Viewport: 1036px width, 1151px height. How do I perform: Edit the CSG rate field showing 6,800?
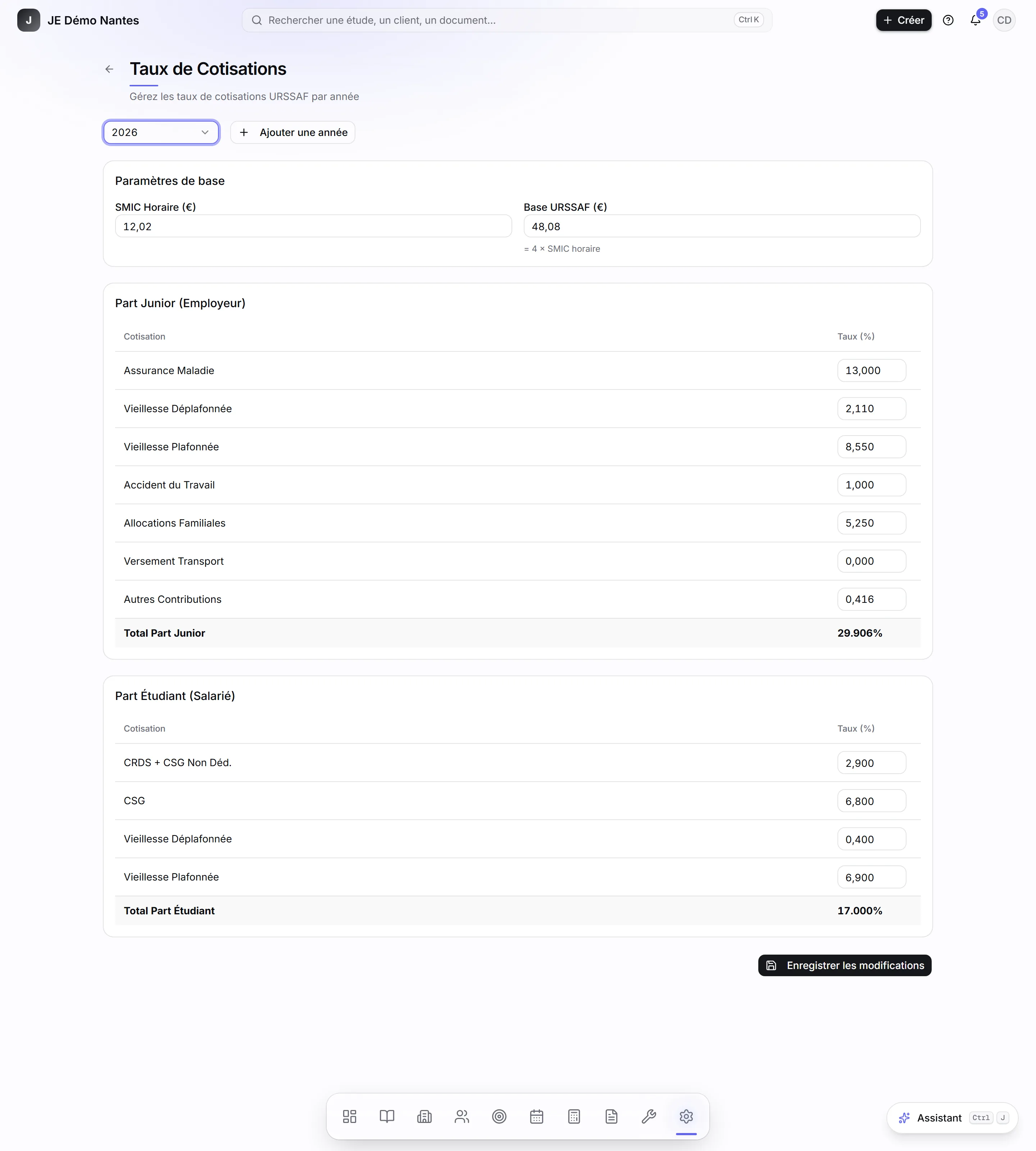tap(872, 801)
